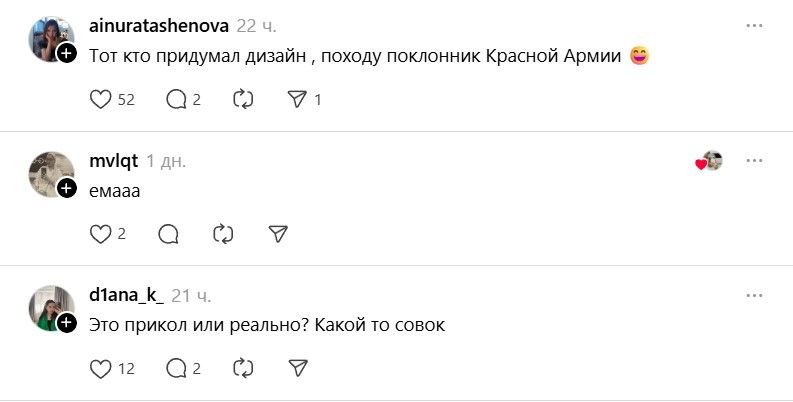The height and width of the screenshot is (402, 793).
Task: Like d1ana_k_'s comment
Action: pyautogui.click(x=100, y=368)
